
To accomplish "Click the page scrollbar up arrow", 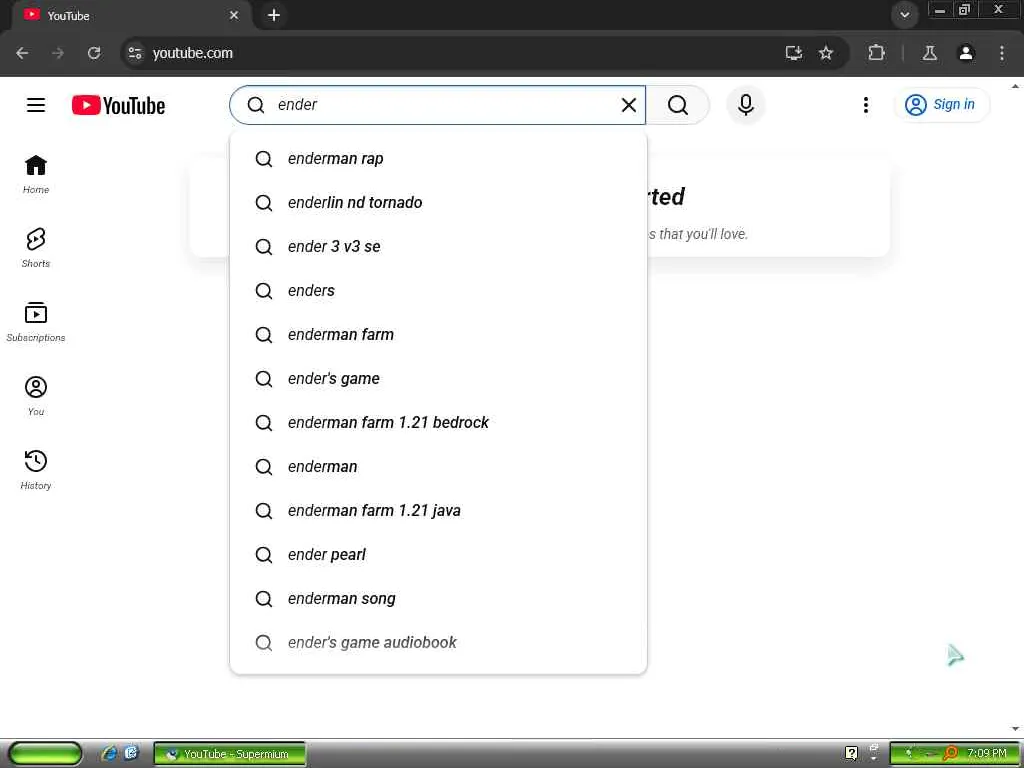I will tap(1016, 86).
